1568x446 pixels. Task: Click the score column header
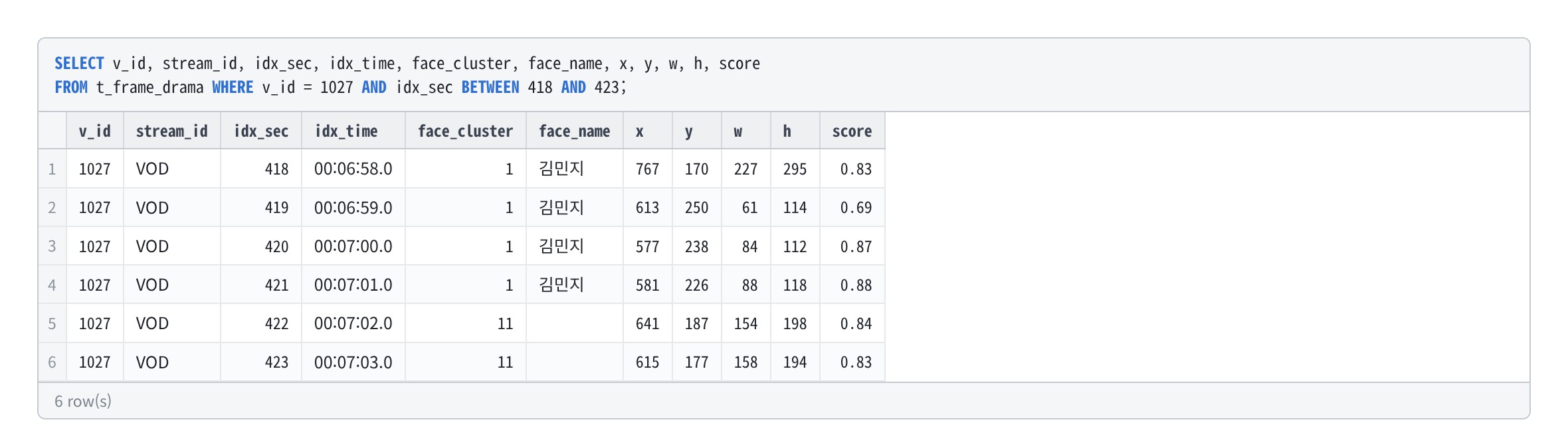coord(852,131)
